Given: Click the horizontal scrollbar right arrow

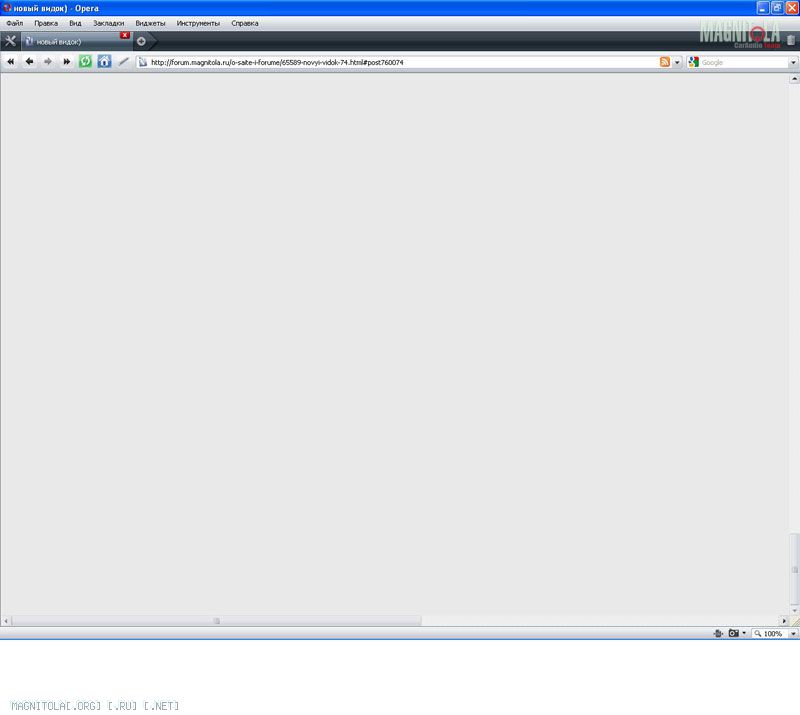Looking at the screenshot, I should point(784,621).
